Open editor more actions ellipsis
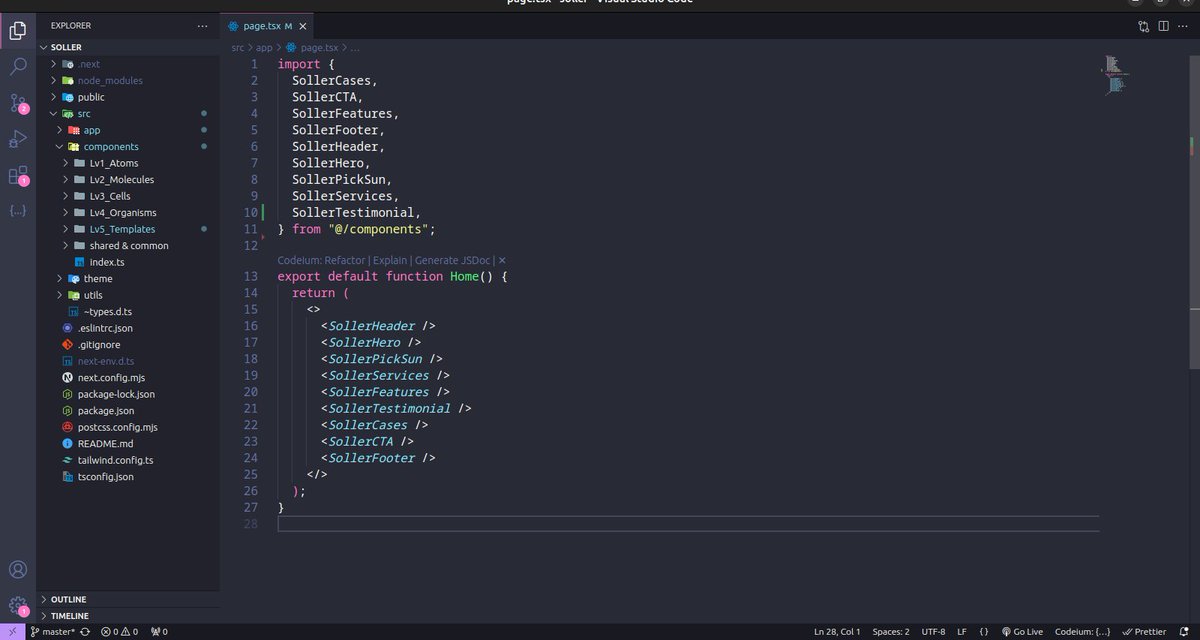The width and height of the screenshot is (1200, 640). pos(1183,27)
